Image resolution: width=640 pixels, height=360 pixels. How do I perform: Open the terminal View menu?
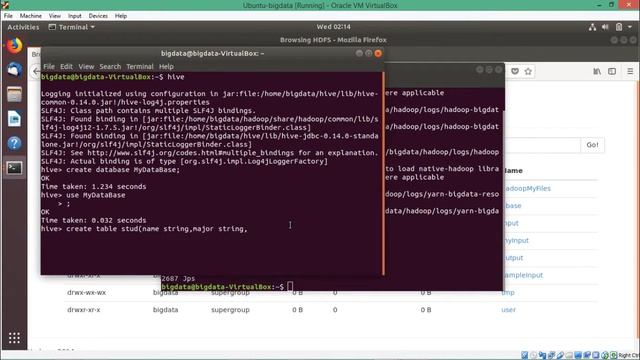click(86, 67)
